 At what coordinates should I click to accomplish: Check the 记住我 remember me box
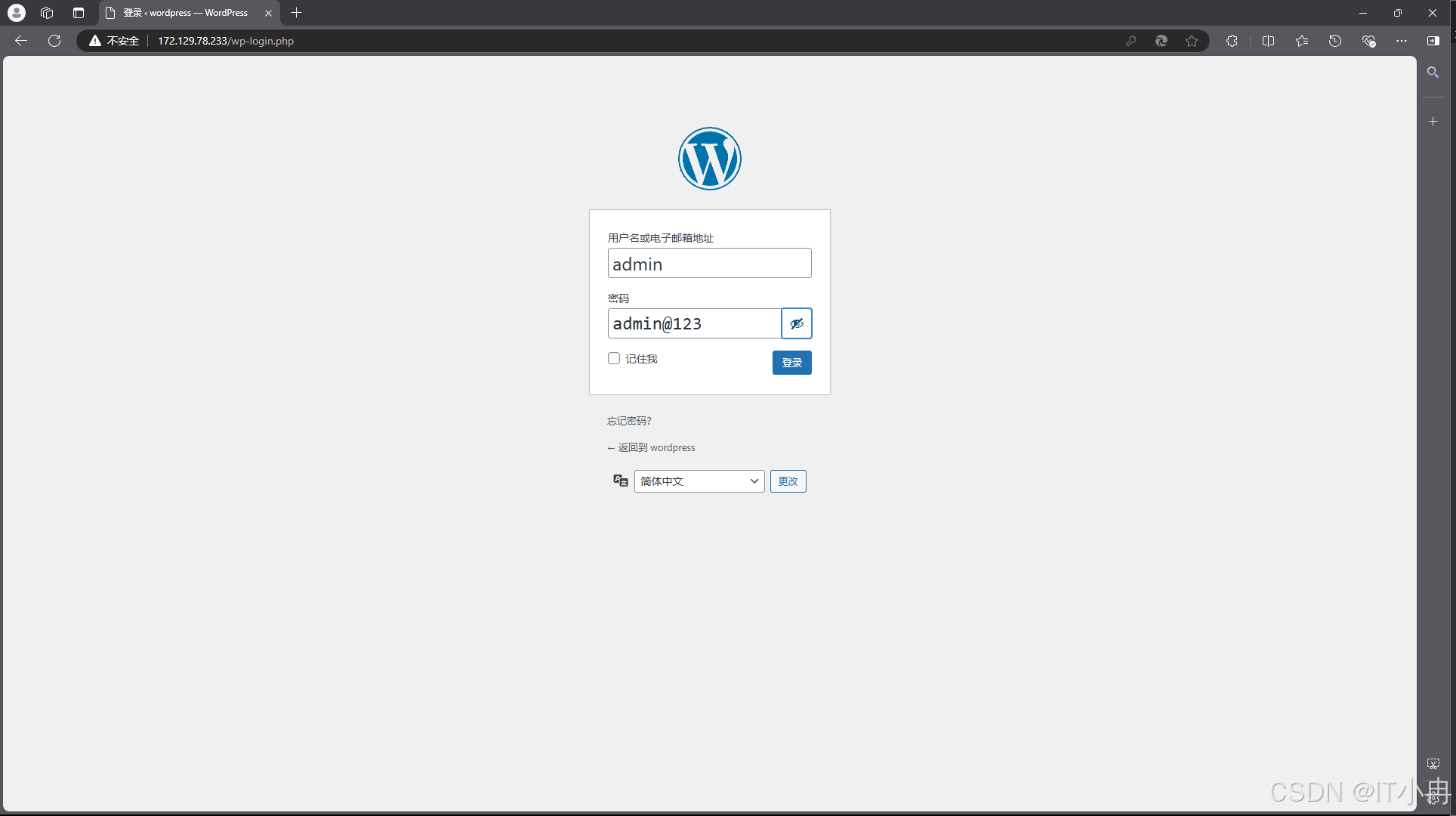[x=613, y=358]
